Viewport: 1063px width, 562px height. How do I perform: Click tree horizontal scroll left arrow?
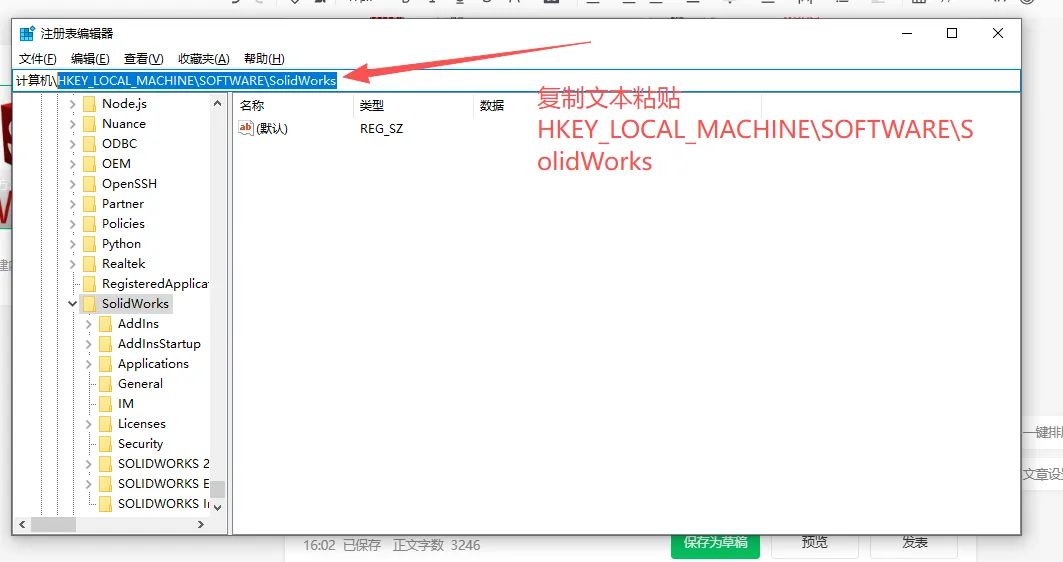tap(22, 524)
